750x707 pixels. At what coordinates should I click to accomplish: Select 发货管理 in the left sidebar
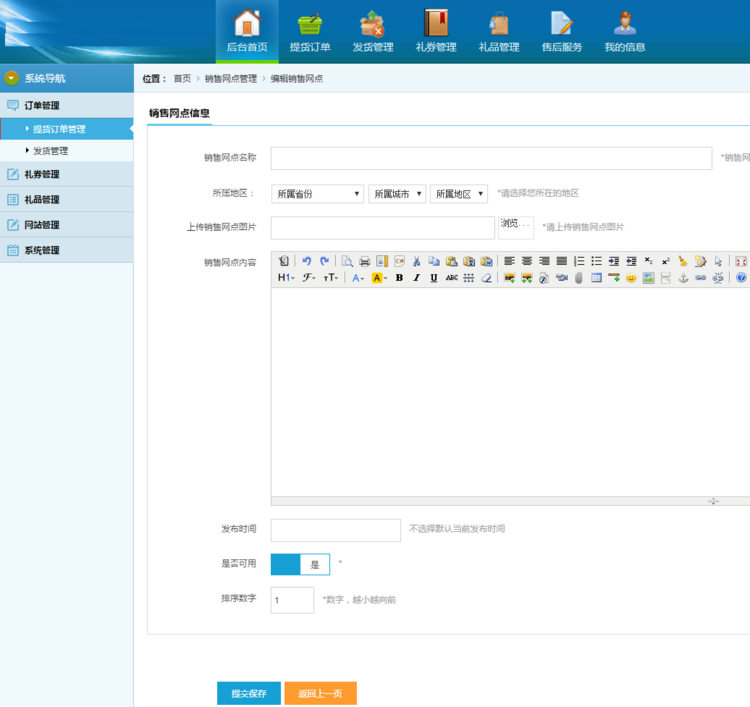(x=51, y=151)
